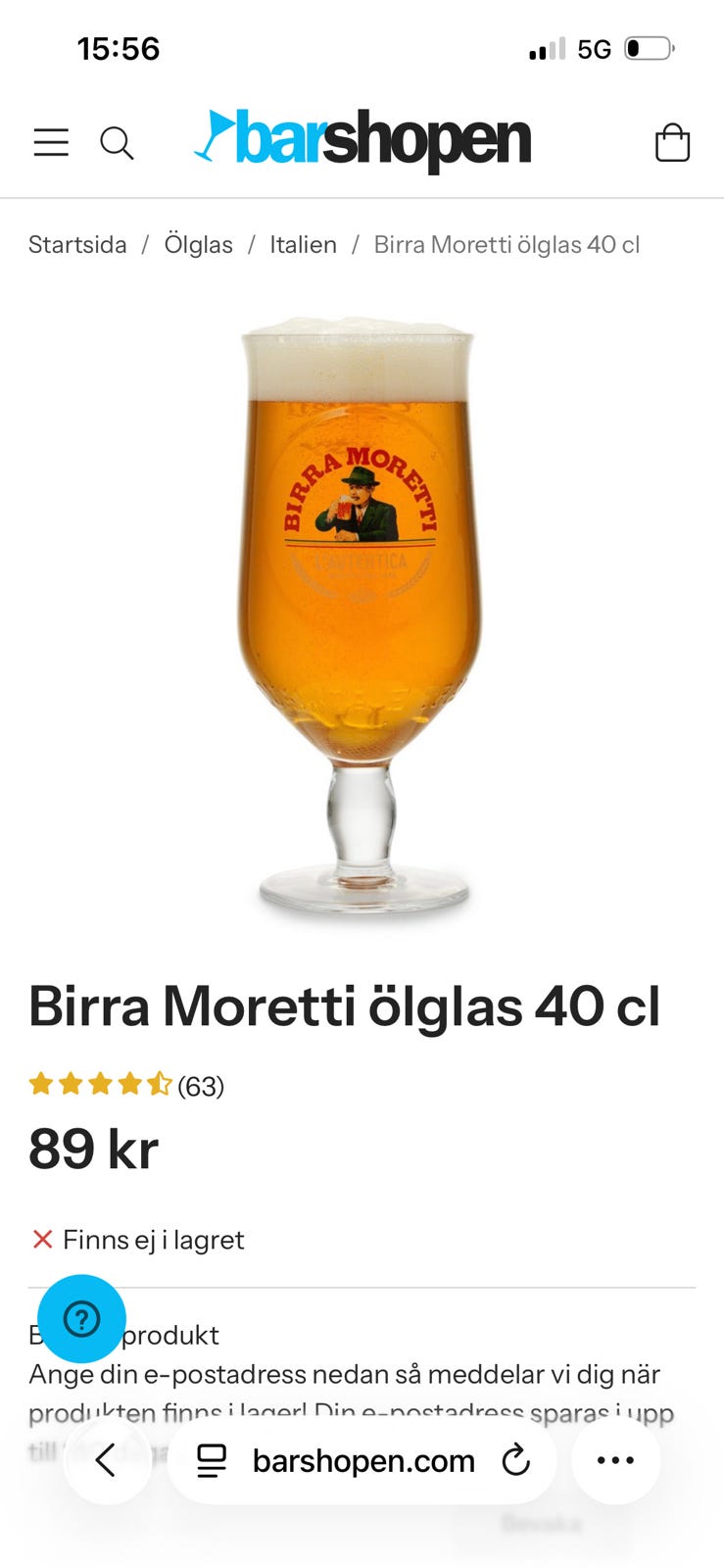Open Ölglas breadcrumb category
This screenshot has height=1568, width=724.
(199, 245)
